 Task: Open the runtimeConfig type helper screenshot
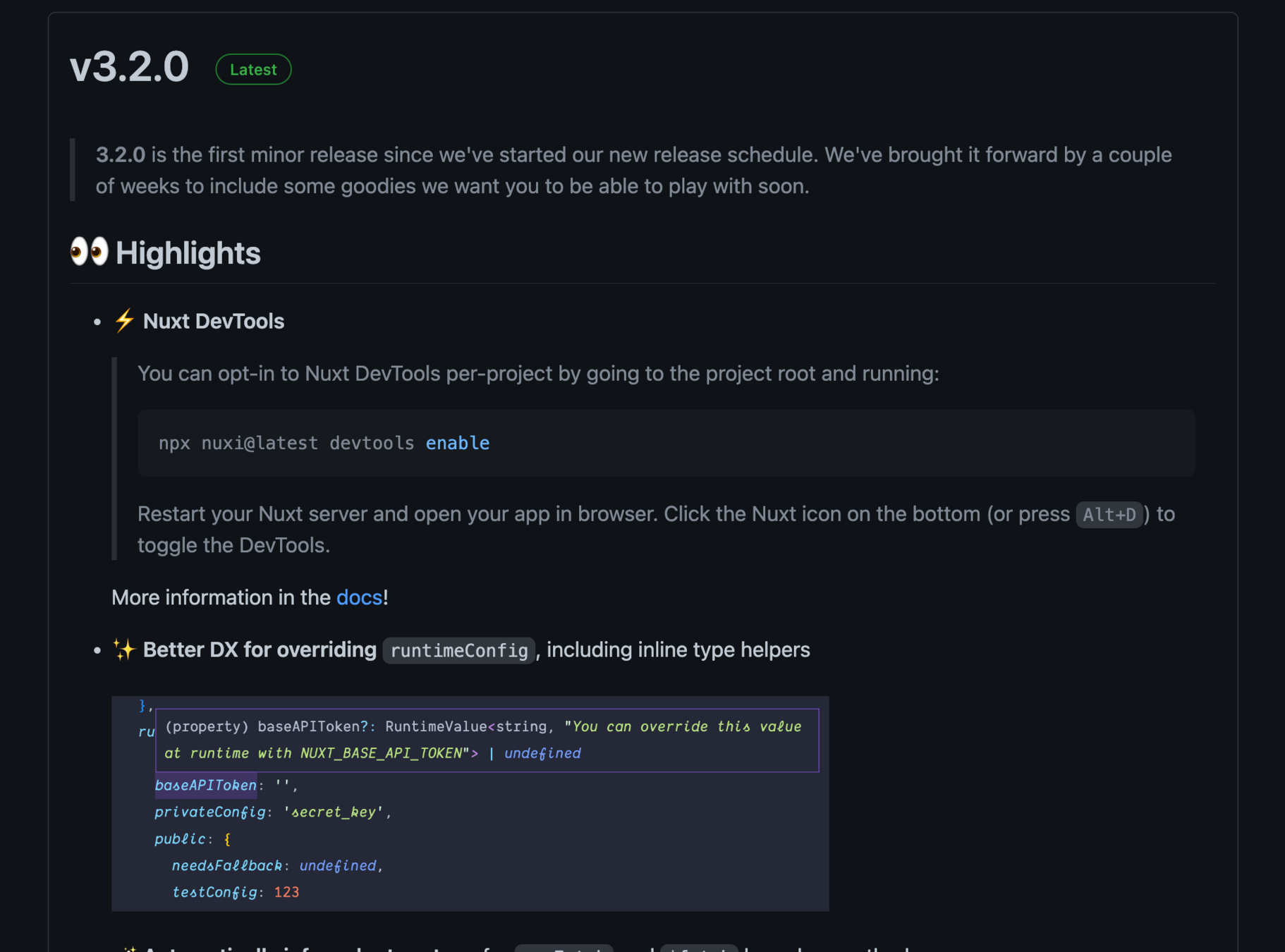click(x=470, y=803)
